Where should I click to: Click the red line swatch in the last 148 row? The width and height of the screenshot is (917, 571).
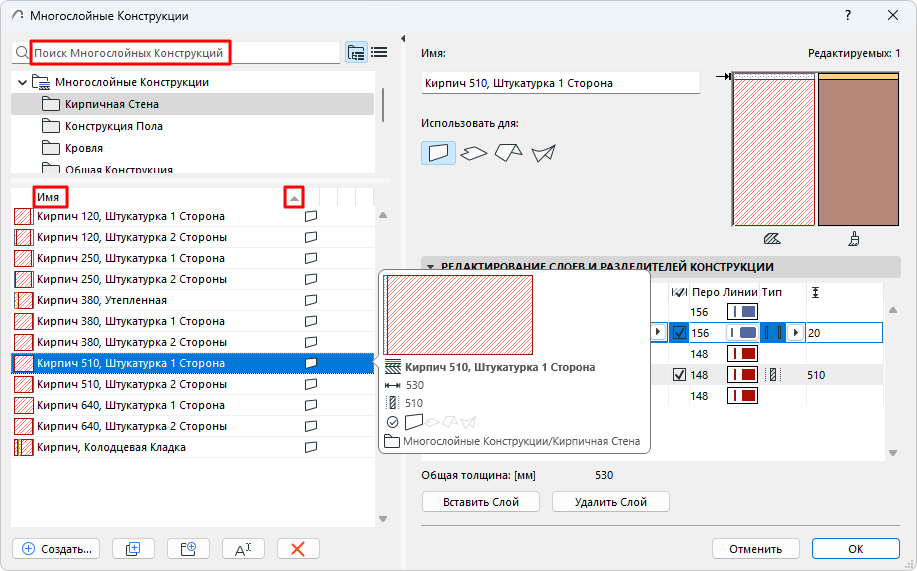tap(742, 396)
